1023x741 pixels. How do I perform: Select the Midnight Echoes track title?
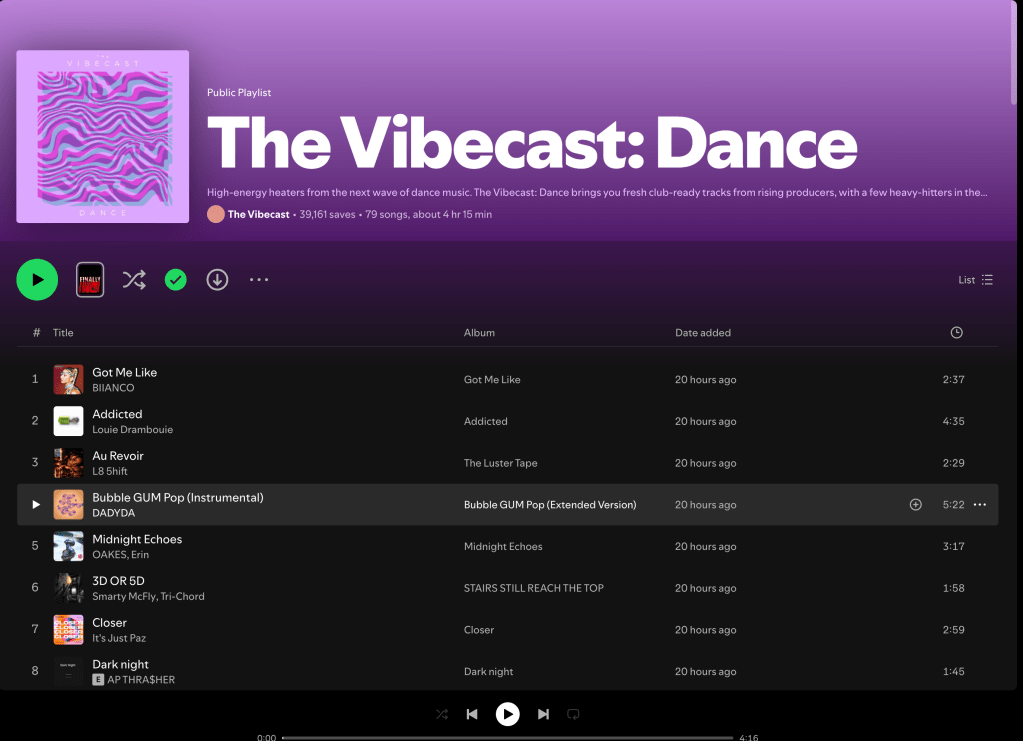pyautogui.click(x=137, y=539)
